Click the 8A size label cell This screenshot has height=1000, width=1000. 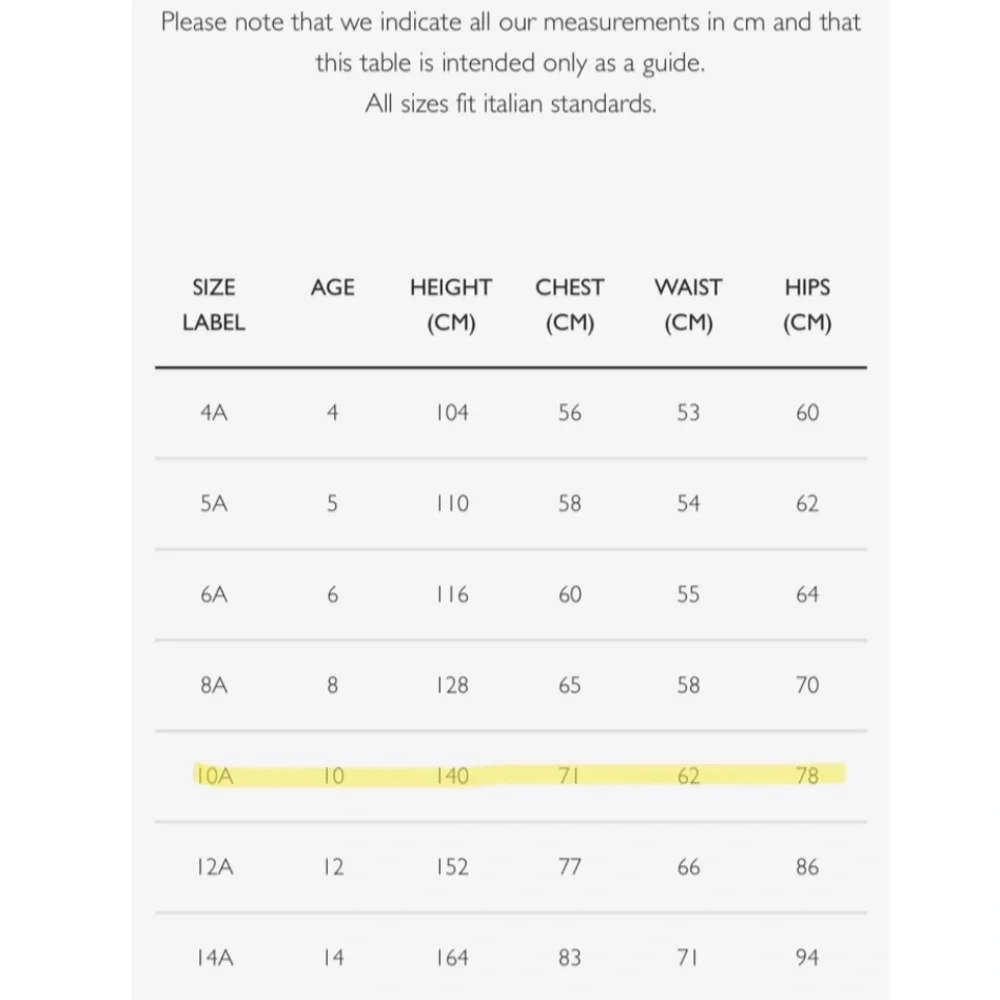(x=214, y=686)
